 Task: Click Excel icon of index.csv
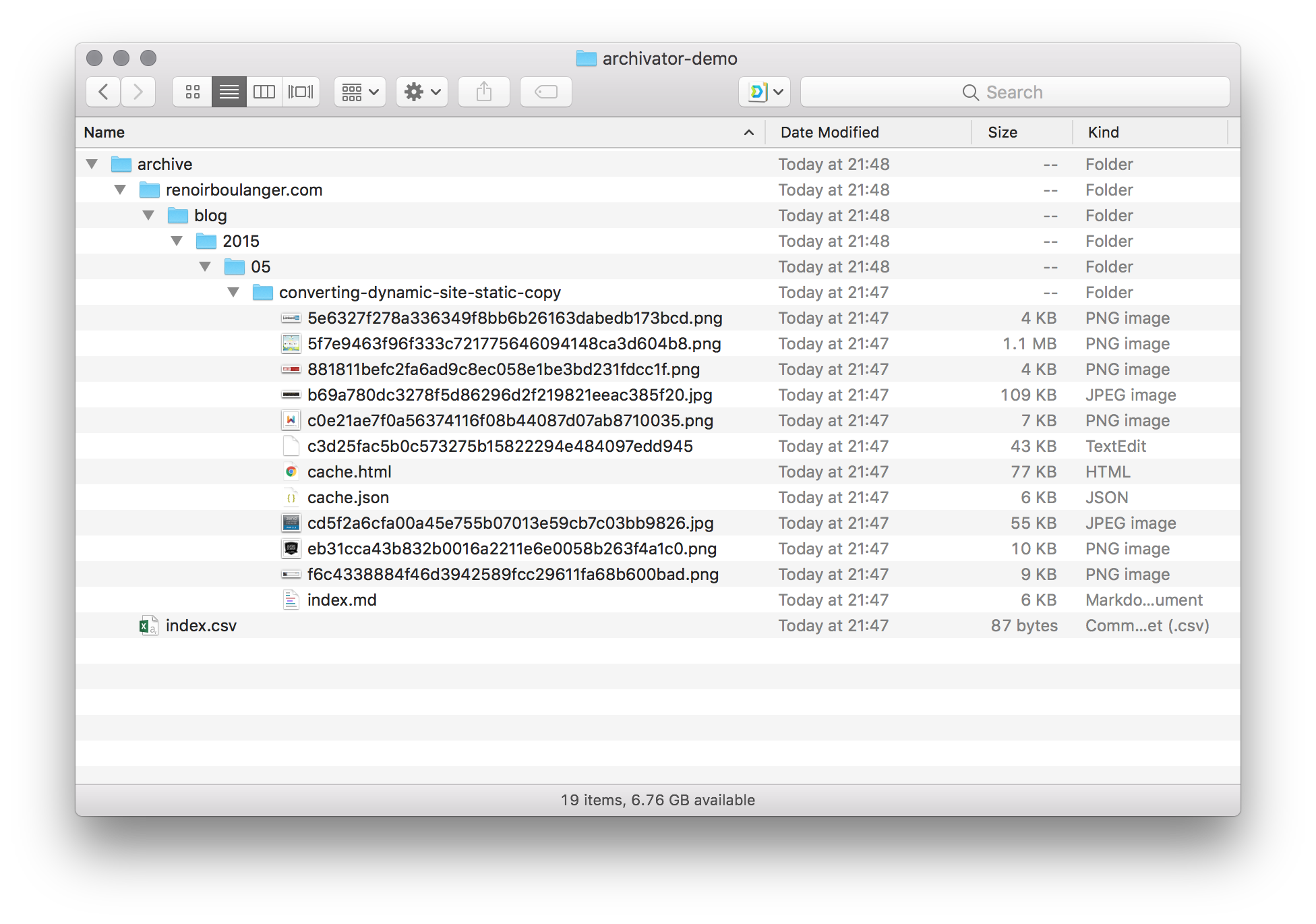(x=149, y=625)
